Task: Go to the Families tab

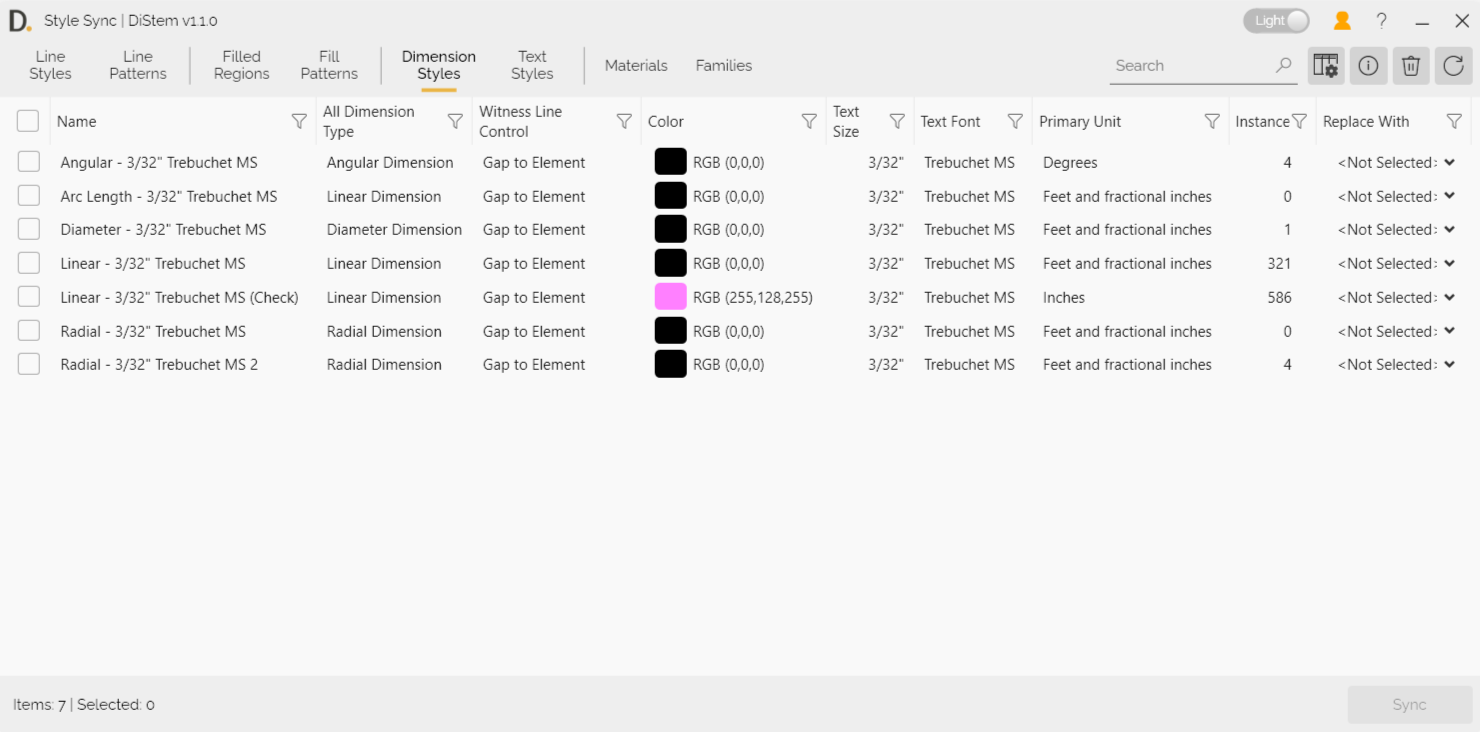Action: click(723, 66)
